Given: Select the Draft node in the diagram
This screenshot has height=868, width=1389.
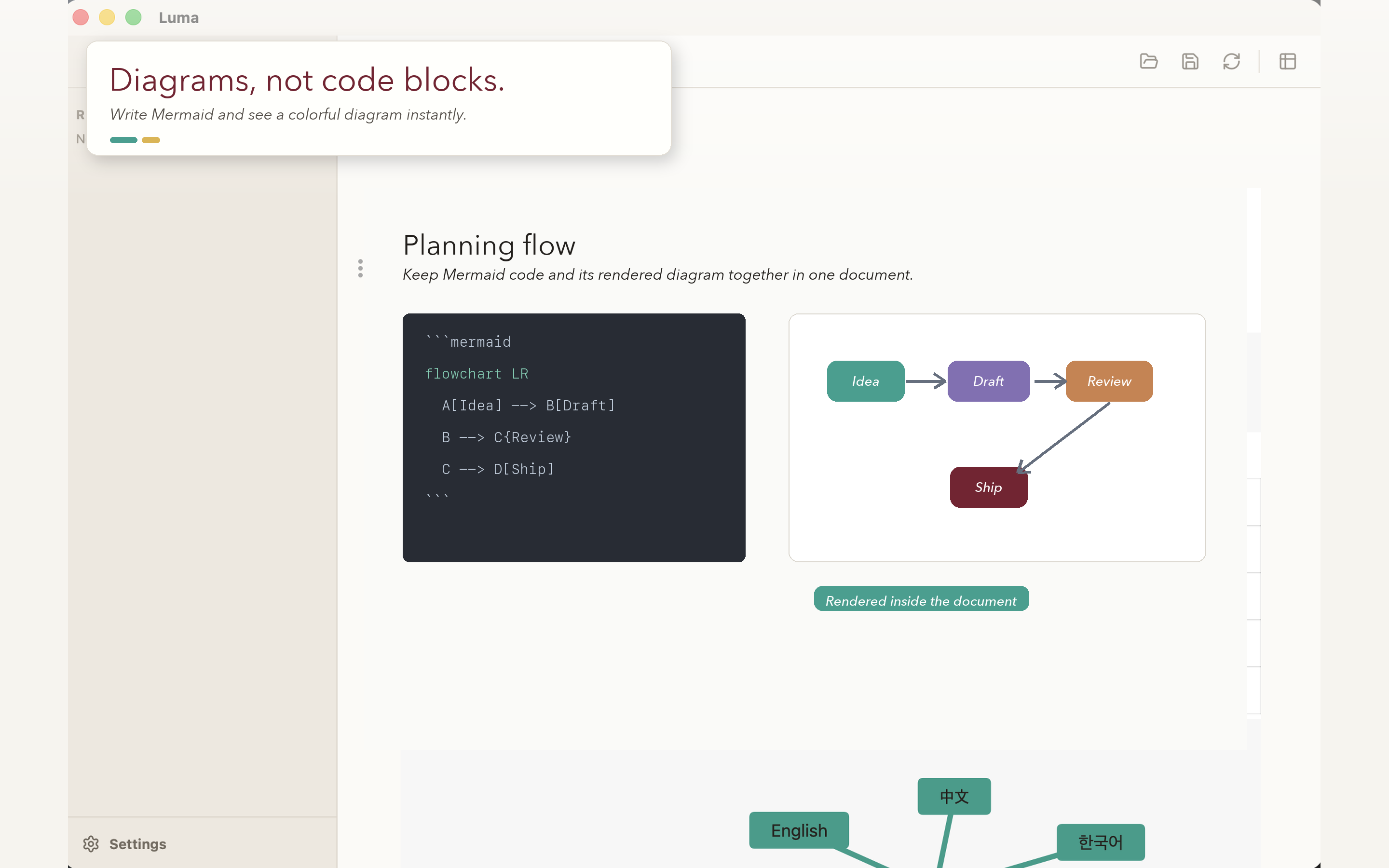Looking at the screenshot, I should click(988, 381).
